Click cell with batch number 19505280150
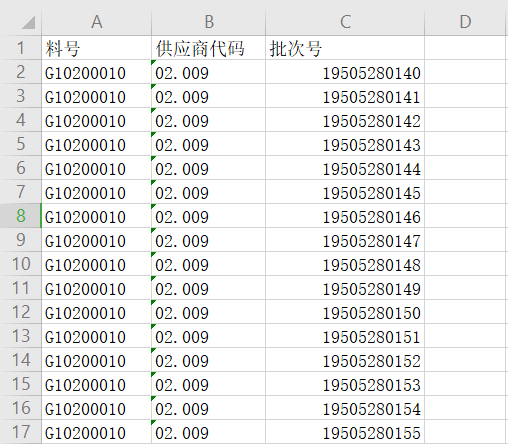508x444 pixels. [x=345, y=312]
